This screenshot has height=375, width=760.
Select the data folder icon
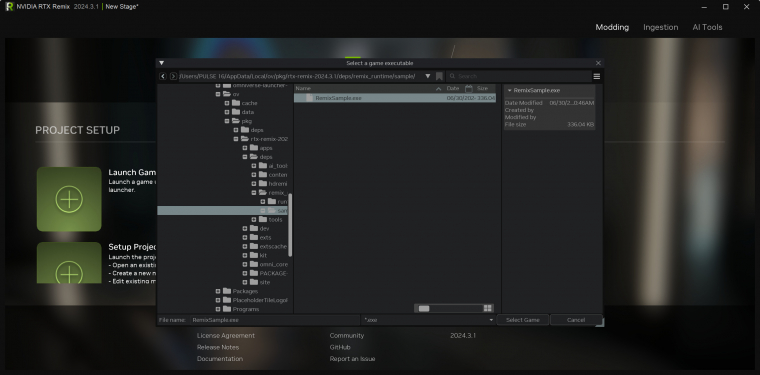point(236,112)
